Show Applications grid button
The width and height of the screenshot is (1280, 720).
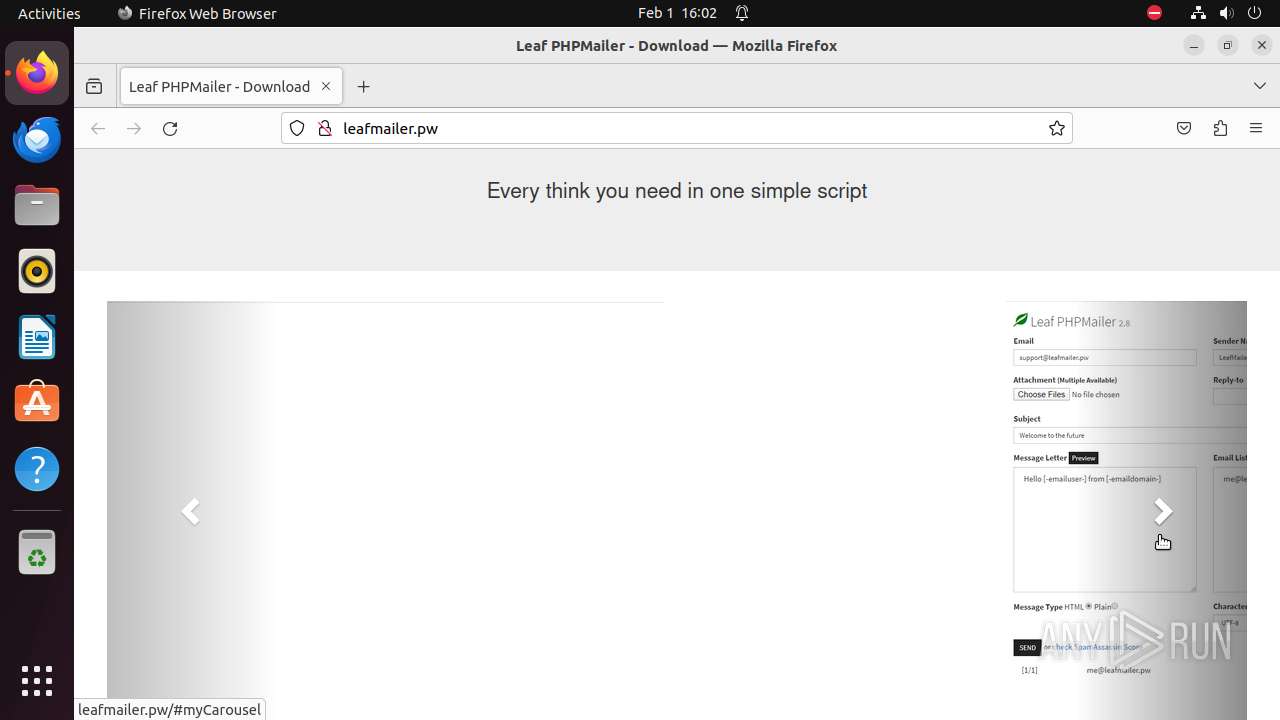(x=37, y=681)
